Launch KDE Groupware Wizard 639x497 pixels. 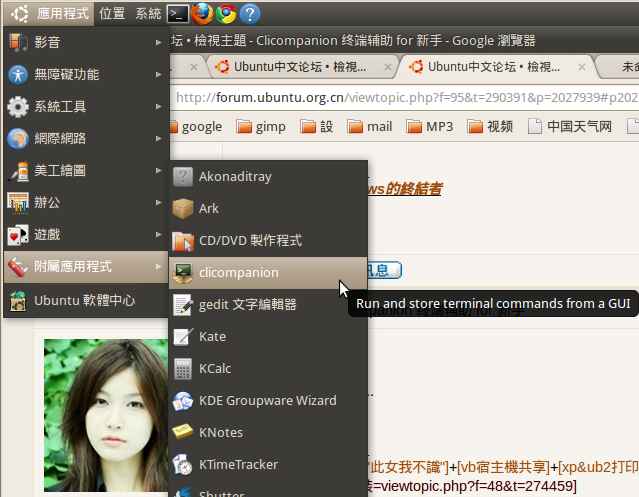[x=268, y=401]
